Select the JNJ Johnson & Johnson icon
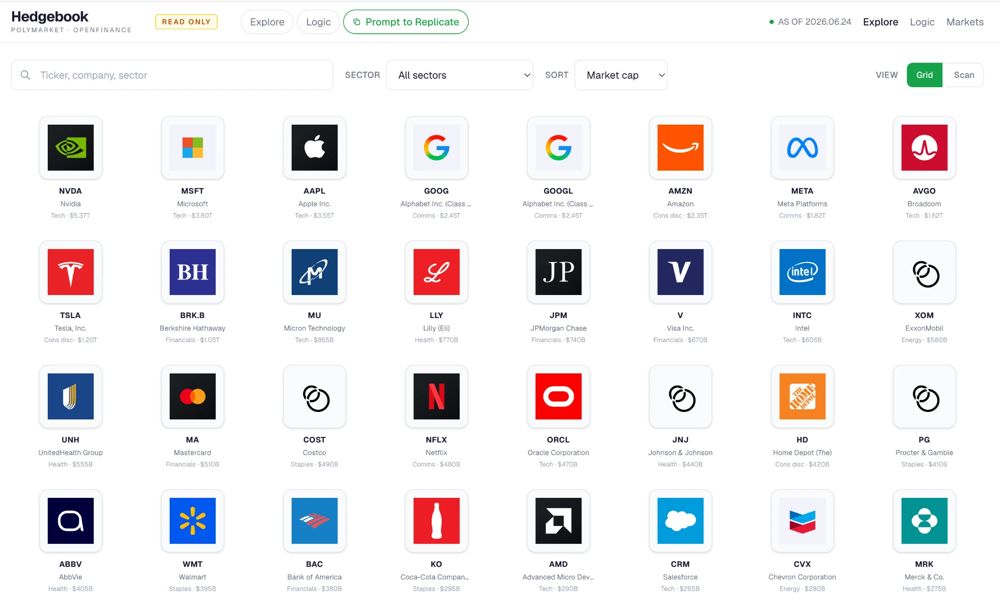The height and width of the screenshot is (606, 1000). tap(680, 396)
